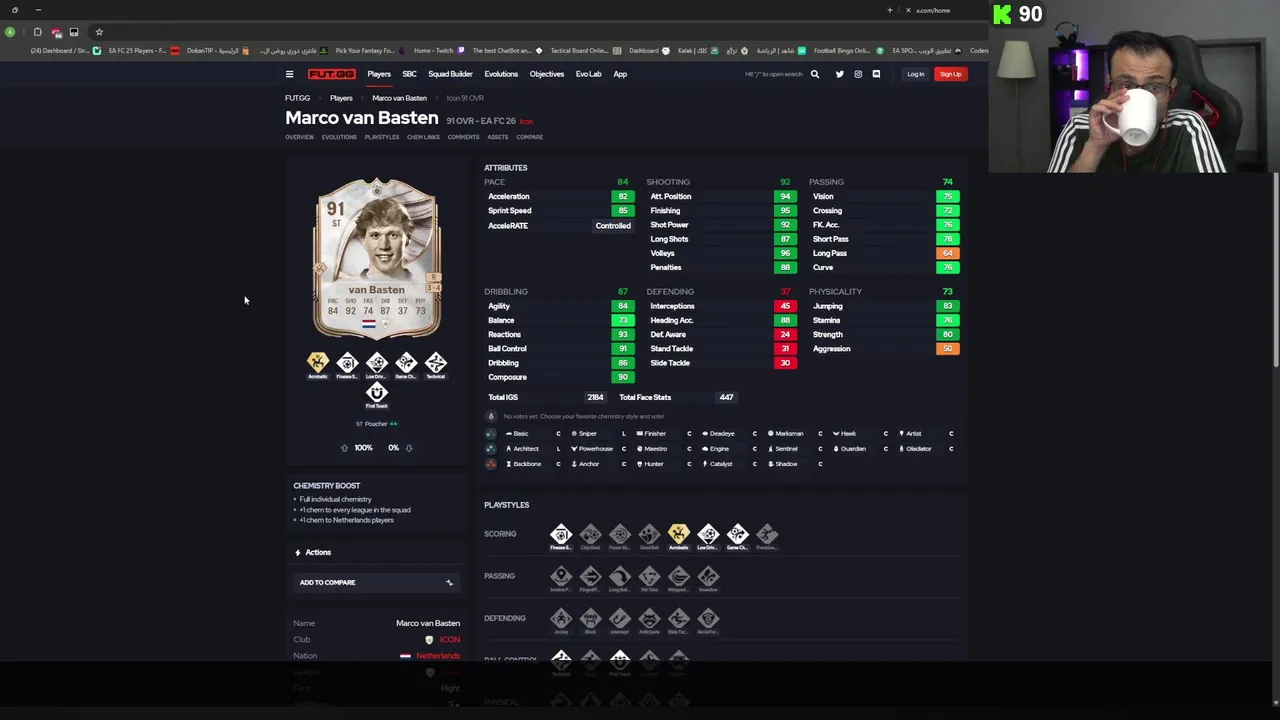Viewport: 1280px width, 720px height.
Task: Click the Technical playstyle icon under the card
Action: tap(435, 365)
